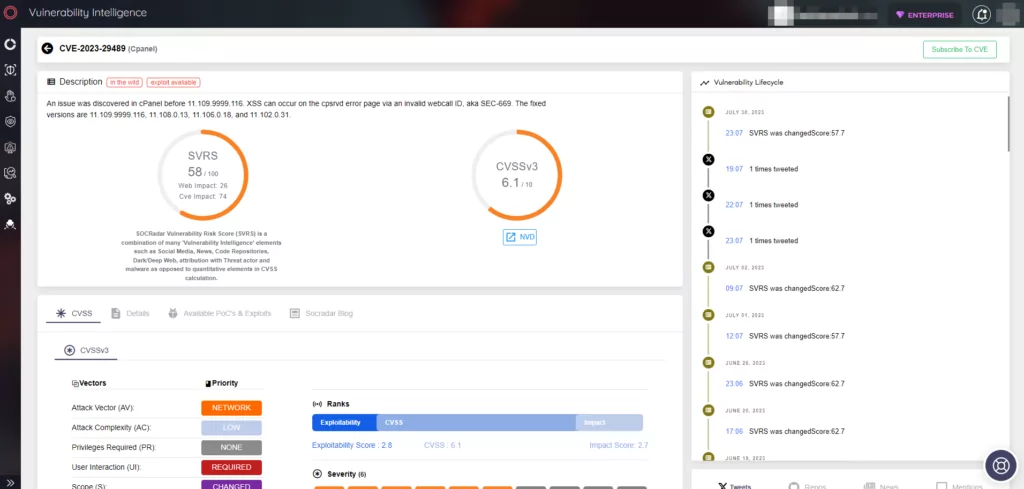Click the Description section icon

pyautogui.click(x=51, y=82)
